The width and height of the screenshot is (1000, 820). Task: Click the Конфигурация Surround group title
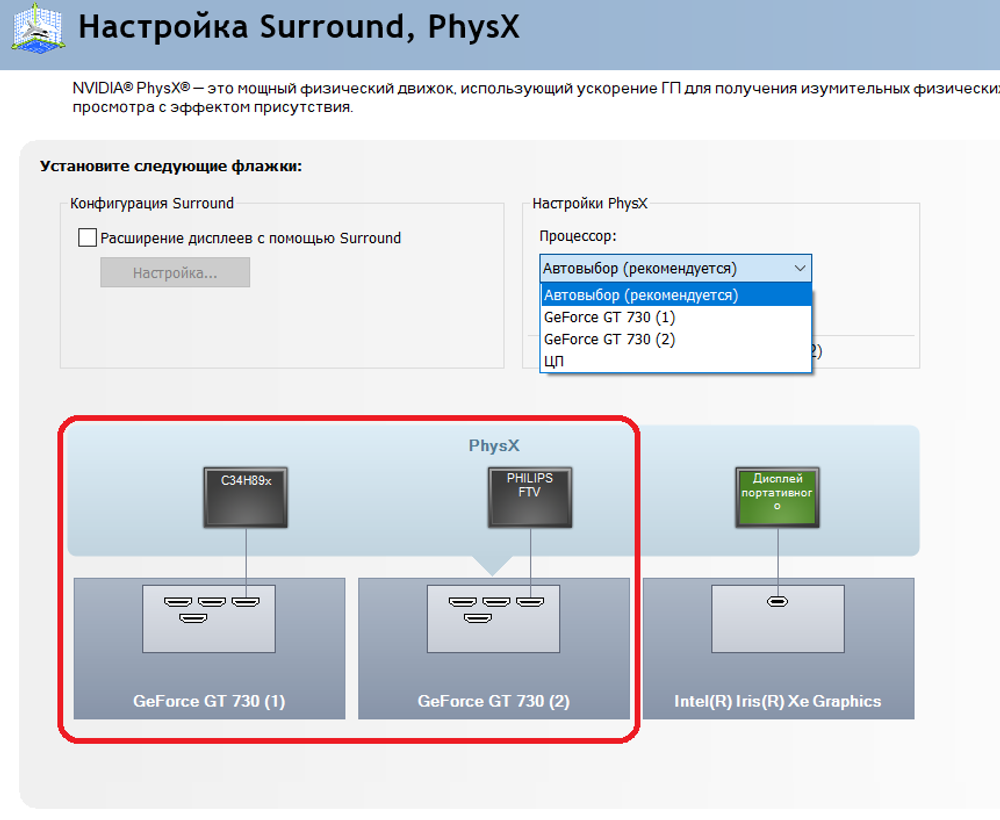(152, 203)
